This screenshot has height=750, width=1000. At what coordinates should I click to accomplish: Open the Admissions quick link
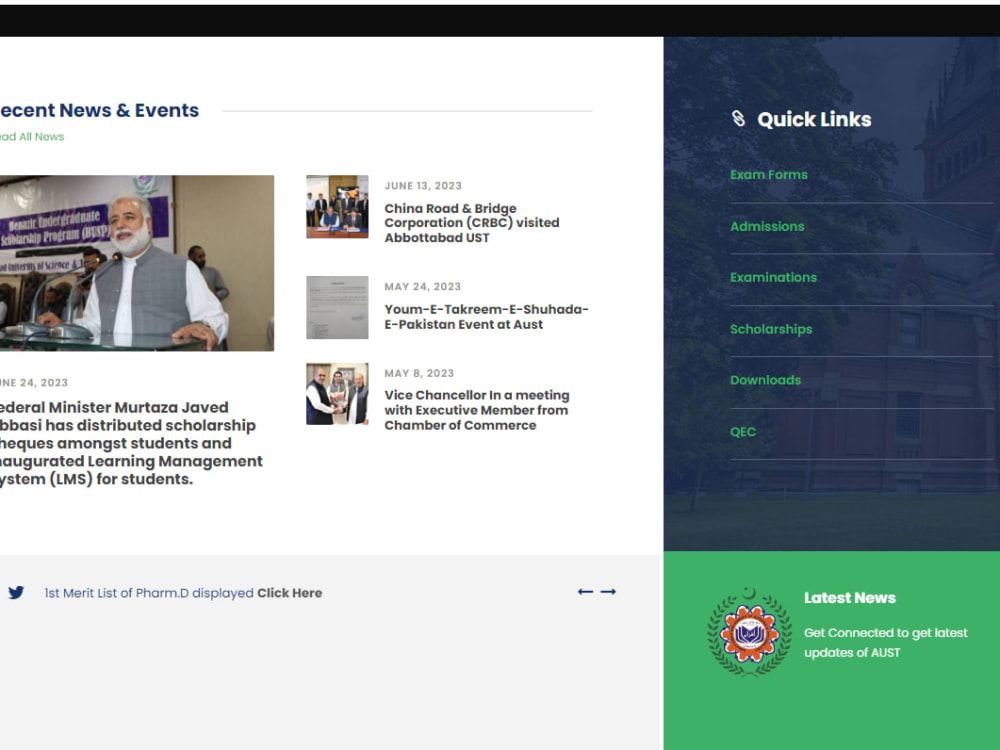(767, 226)
